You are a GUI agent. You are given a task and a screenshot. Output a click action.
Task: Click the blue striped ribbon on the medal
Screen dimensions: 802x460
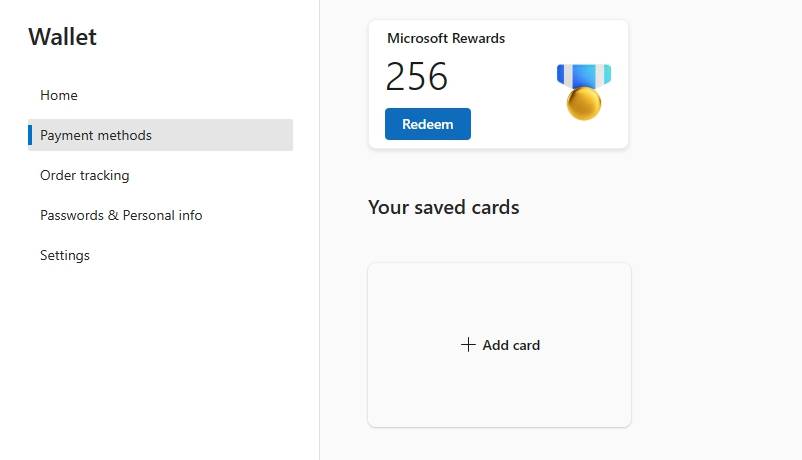point(584,75)
